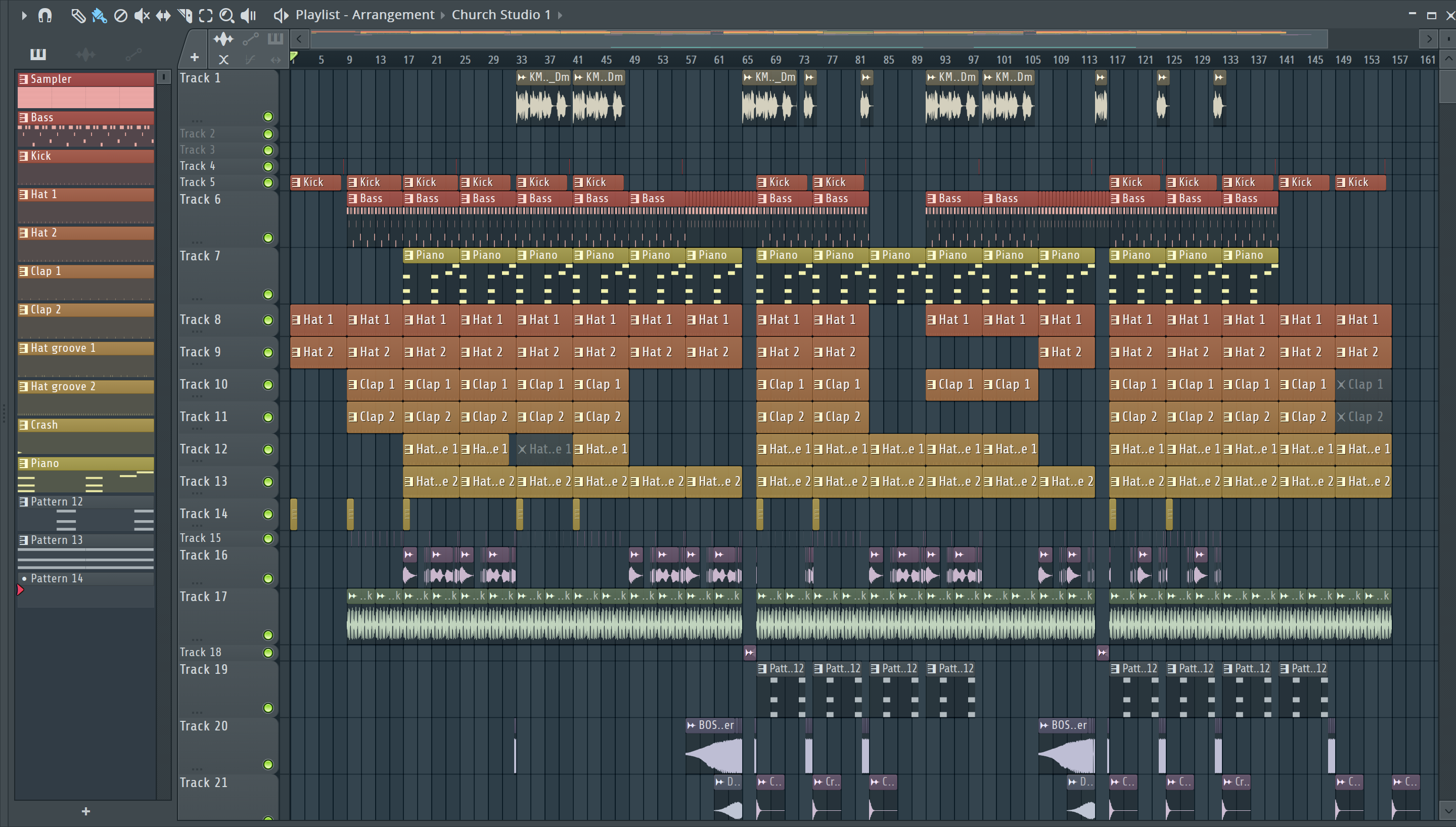The width and height of the screenshot is (1456, 827).
Task: Click the speaker icon before Playlist title
Action: click(281, 15)
